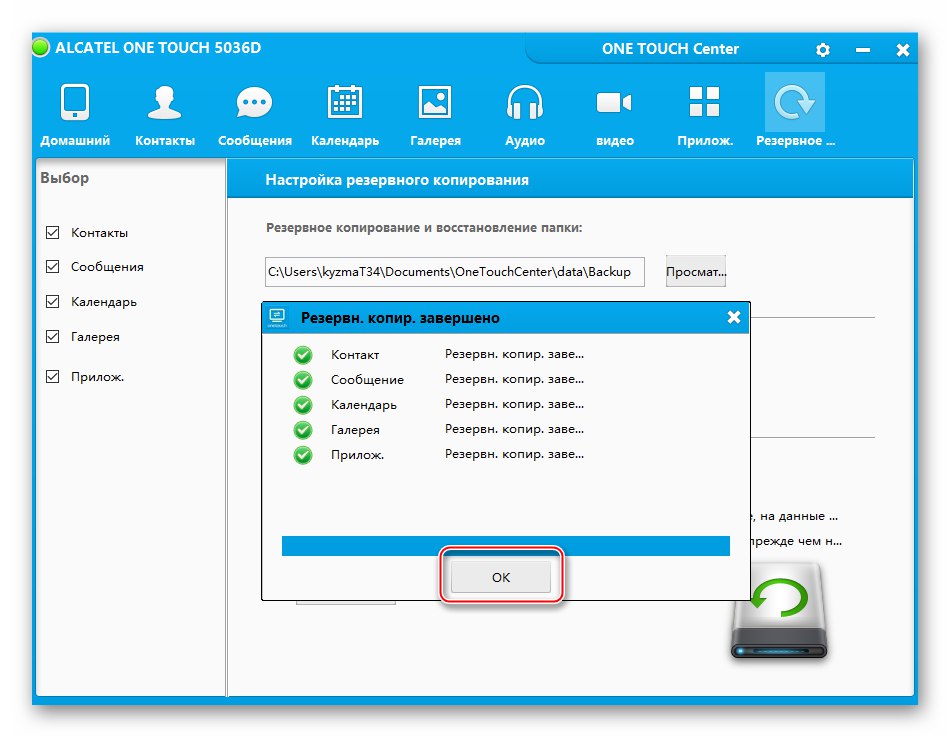The image size is (950, 737).
Task: Click green check icon next to Календарь row
Action: click(303, 405)
